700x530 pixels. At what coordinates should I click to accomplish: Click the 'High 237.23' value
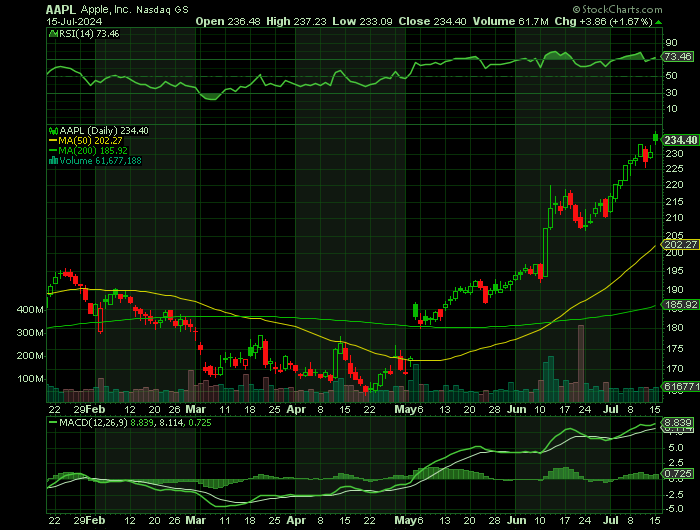tap(296, 21)
